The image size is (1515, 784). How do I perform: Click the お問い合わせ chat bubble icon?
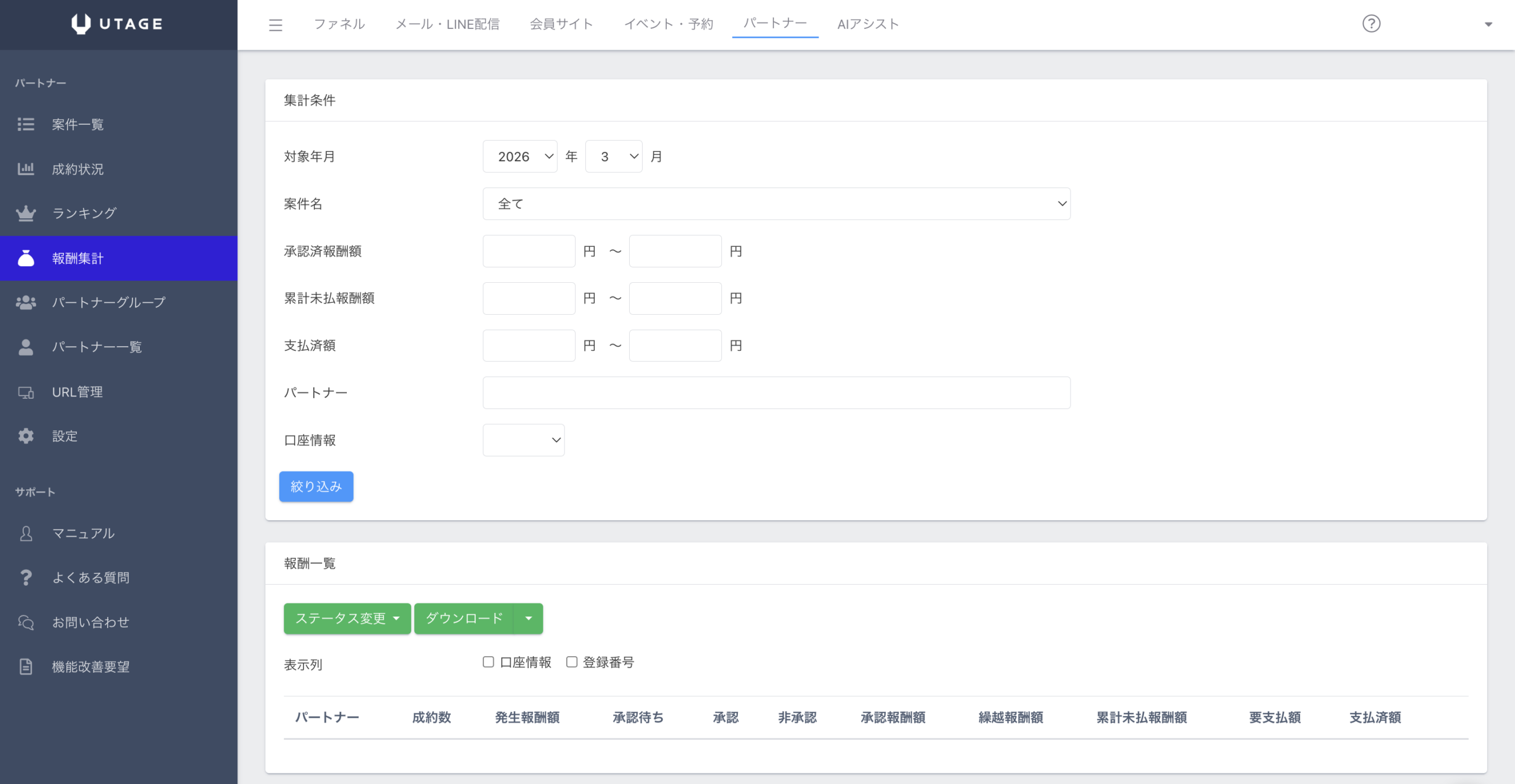tap(25, 622)
